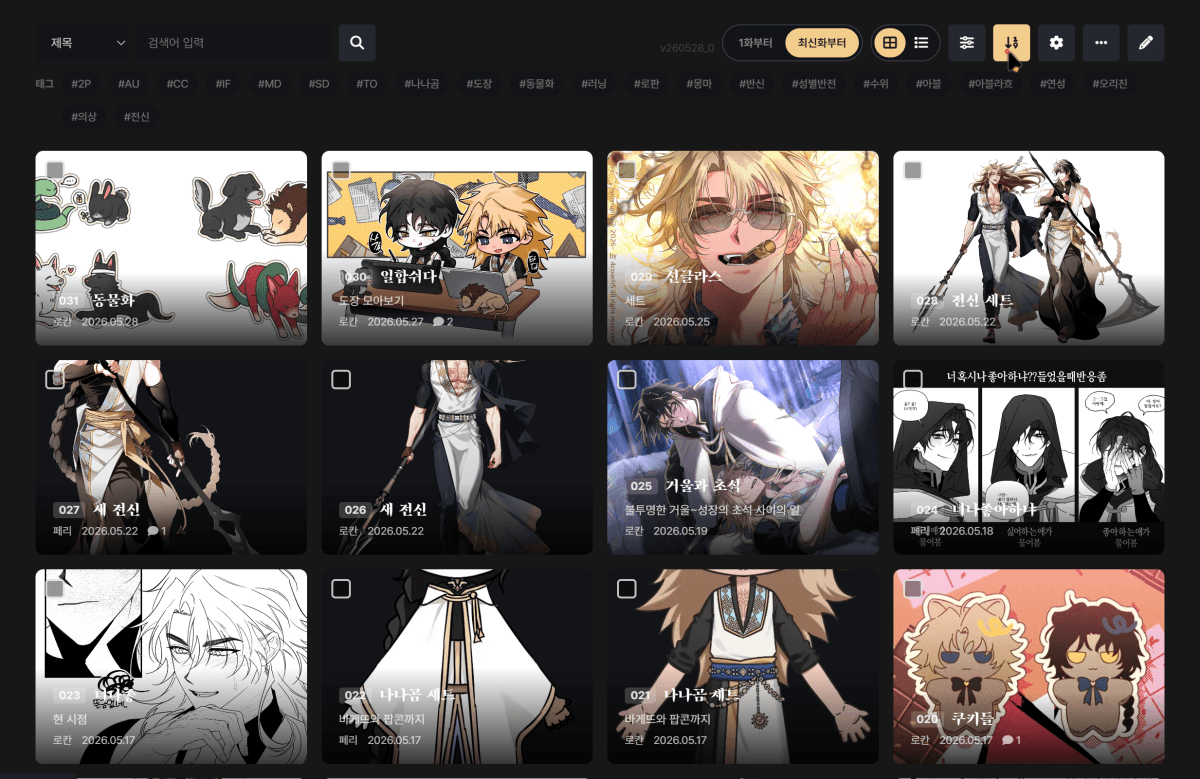The height and width of the screenshot is (779, 1200).
Task: Filter by #나나곰 tag
Action: click(x=421, y=84)
